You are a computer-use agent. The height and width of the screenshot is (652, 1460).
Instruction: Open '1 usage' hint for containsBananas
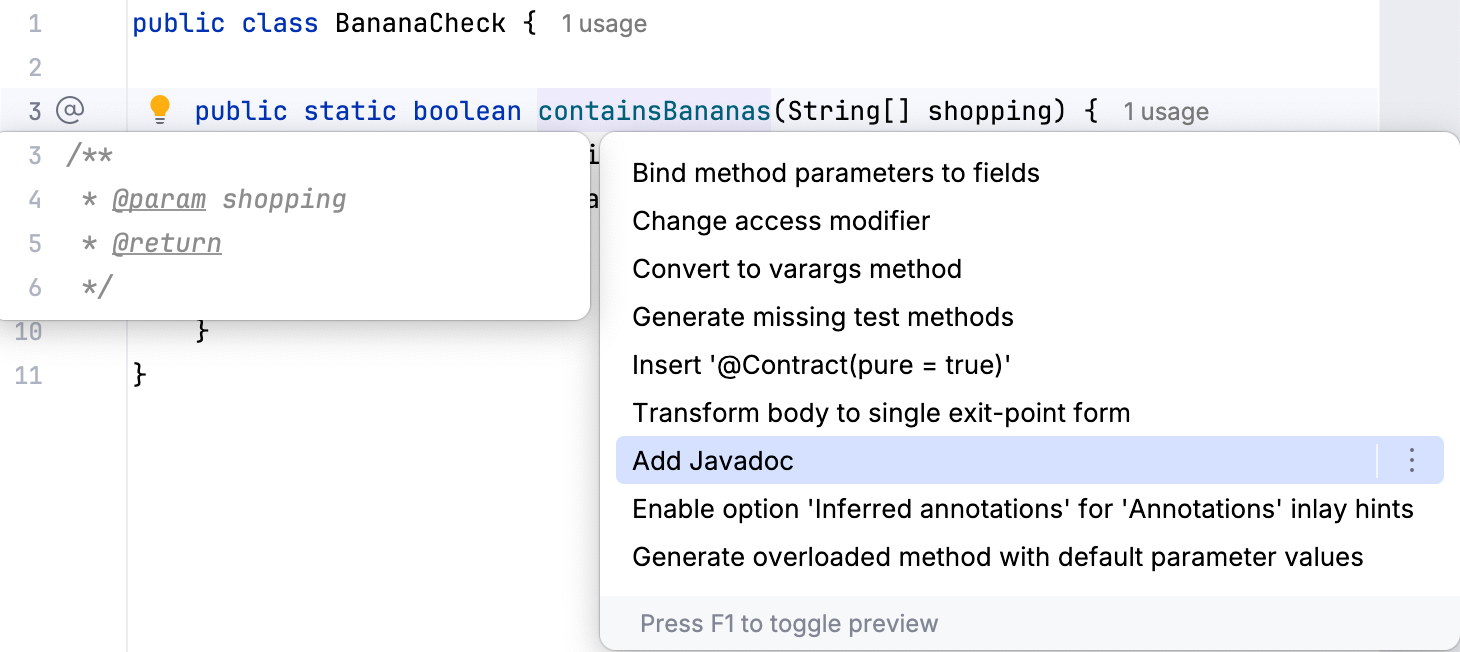[x=1166, y=110]
